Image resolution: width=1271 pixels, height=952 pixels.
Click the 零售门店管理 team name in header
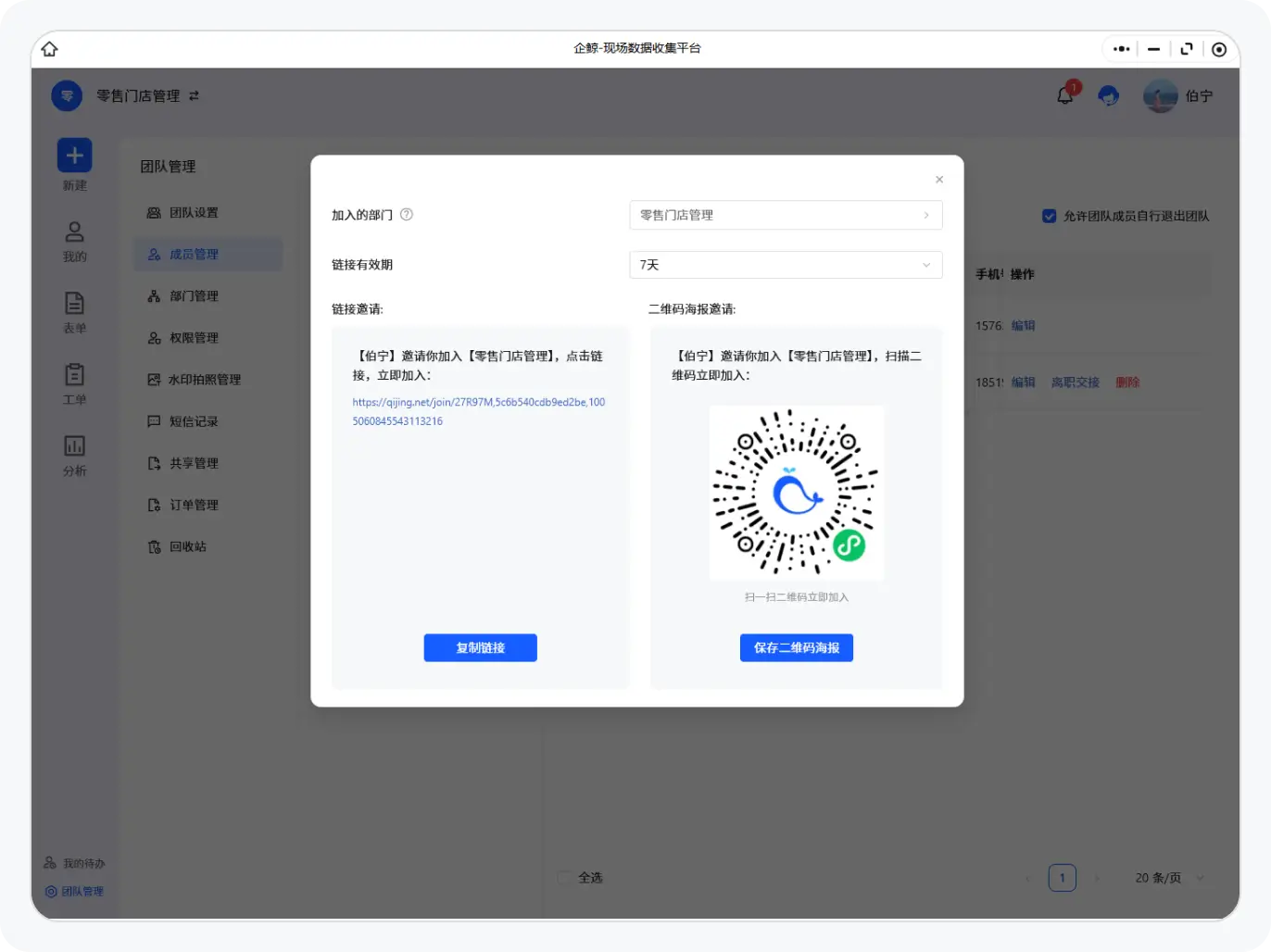click(x=139, y=95)
